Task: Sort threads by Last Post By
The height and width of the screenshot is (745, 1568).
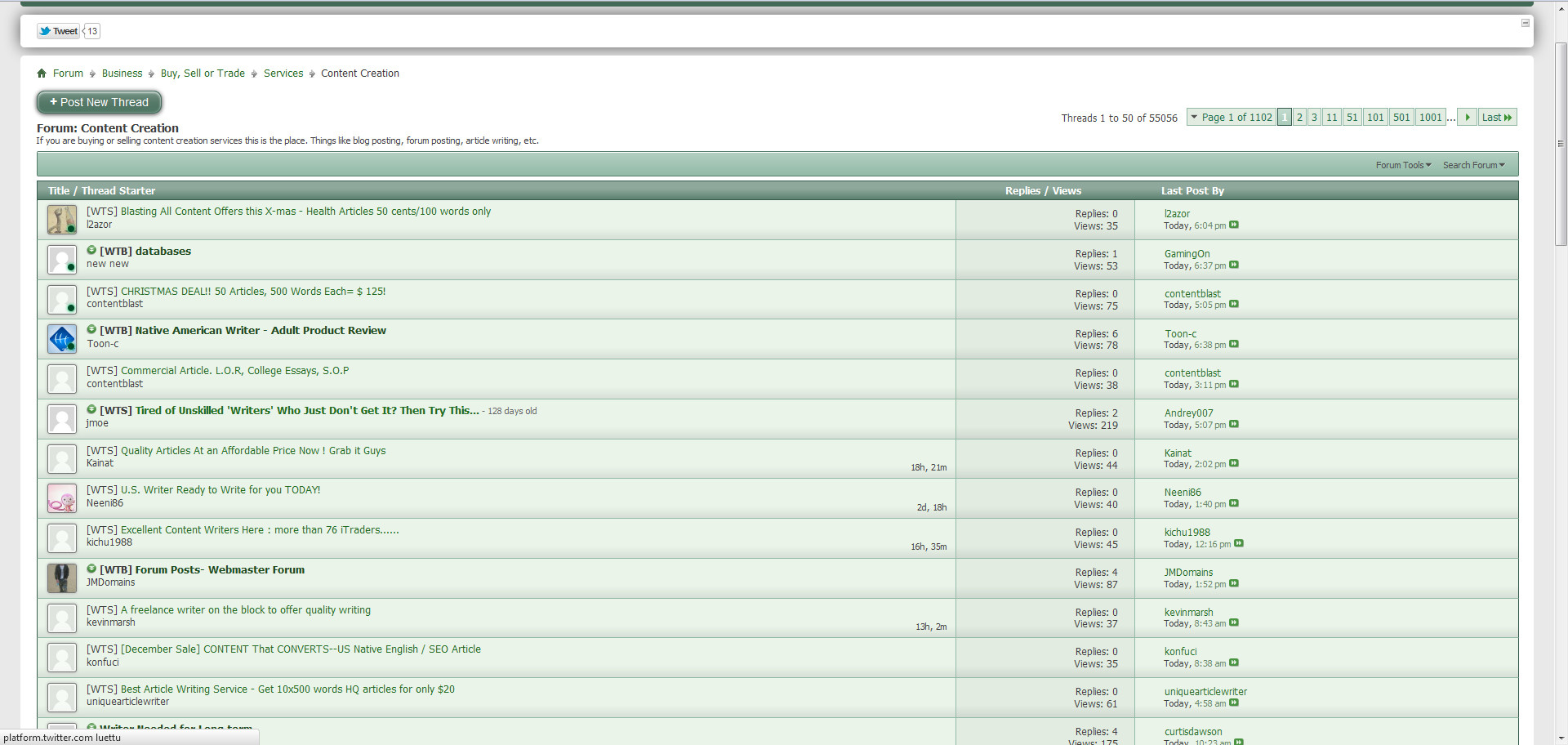Action: [1192, 190]
